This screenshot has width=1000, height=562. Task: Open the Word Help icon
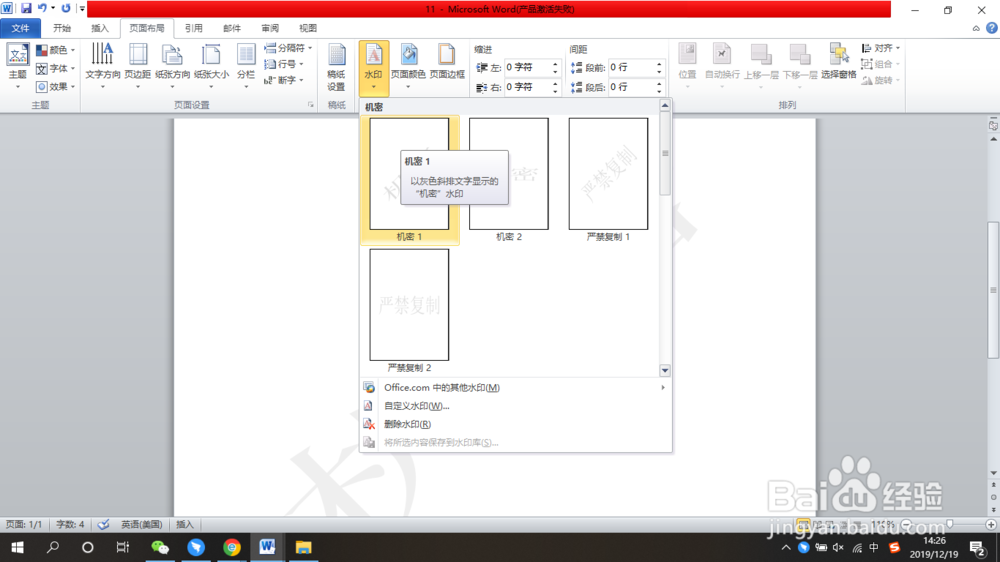tap(992, 28)
